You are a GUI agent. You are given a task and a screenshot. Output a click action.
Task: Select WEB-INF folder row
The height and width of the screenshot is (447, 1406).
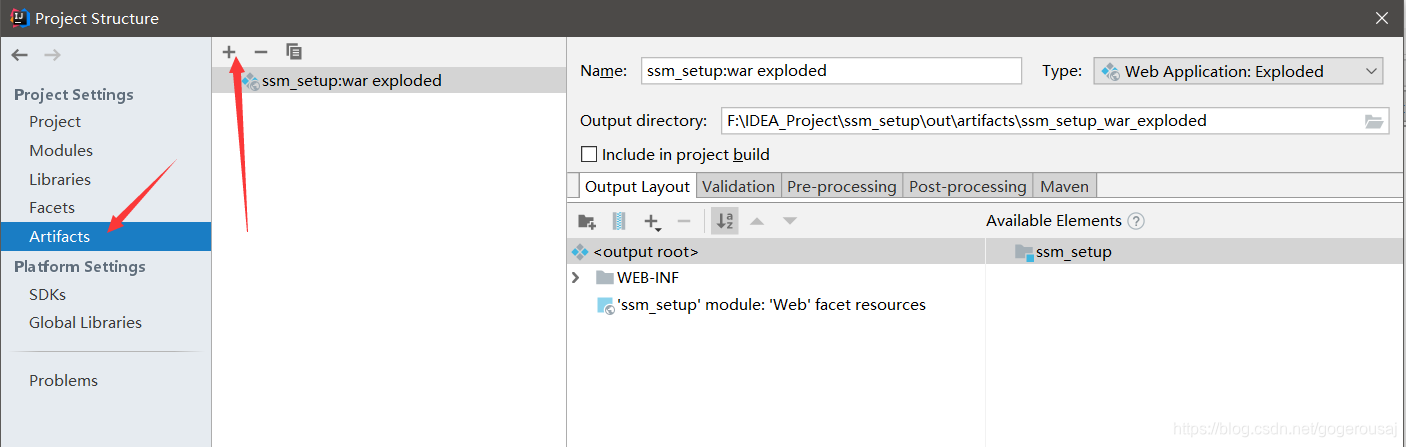pyautogui.click(x=776, y=278)
